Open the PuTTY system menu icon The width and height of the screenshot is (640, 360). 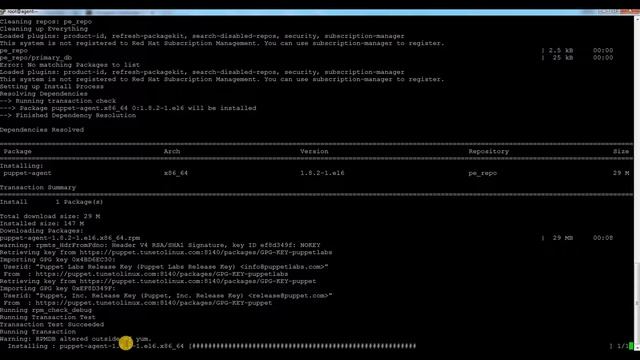2,12
